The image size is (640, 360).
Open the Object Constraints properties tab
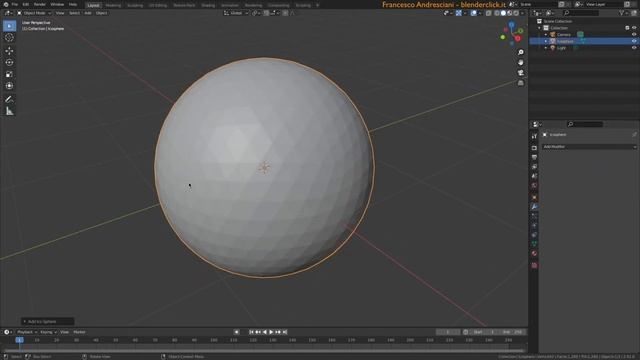[534, 235]
